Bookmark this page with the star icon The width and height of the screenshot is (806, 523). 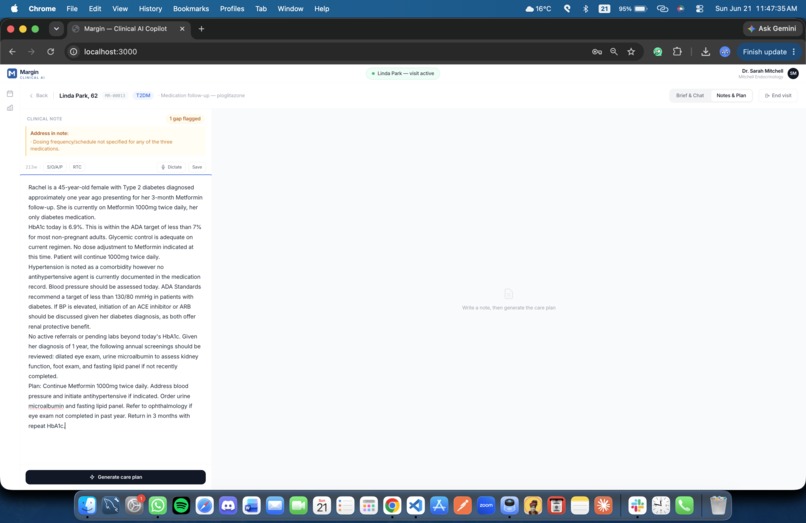coord(631,52)
